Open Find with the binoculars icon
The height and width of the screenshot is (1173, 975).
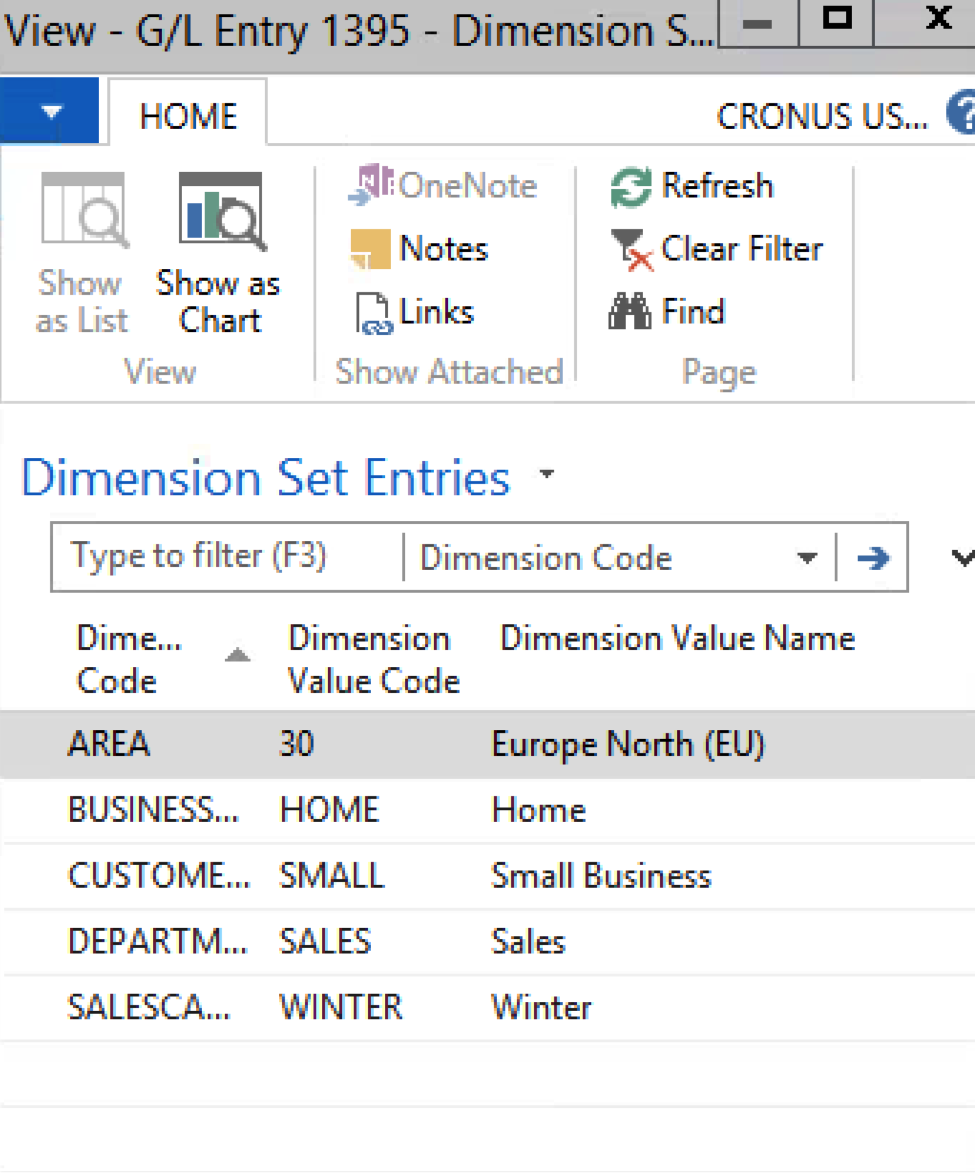pos(667,312)
